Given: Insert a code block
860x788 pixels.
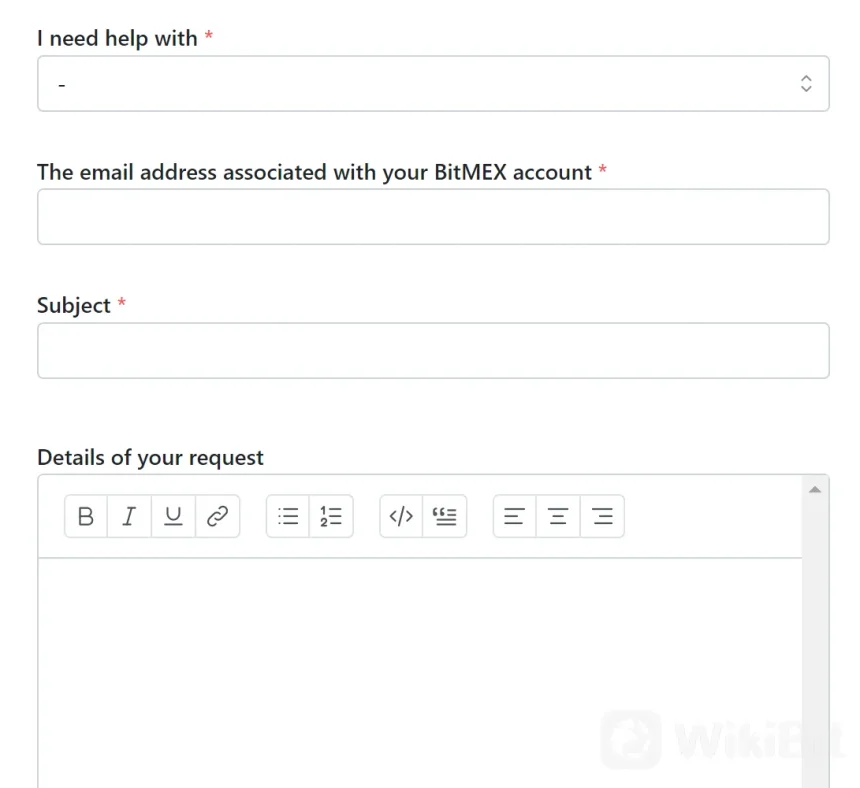Looking at the screenshot, I should pyautogui.click(x=401, y=516).
